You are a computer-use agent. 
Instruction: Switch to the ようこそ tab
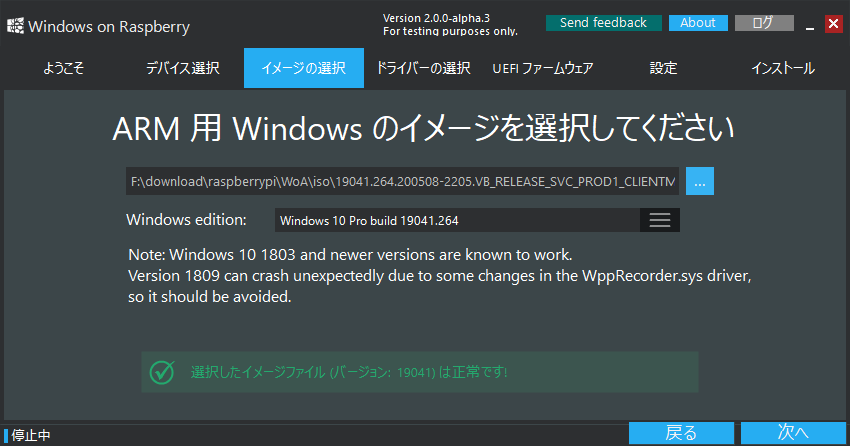click(63, 68)
